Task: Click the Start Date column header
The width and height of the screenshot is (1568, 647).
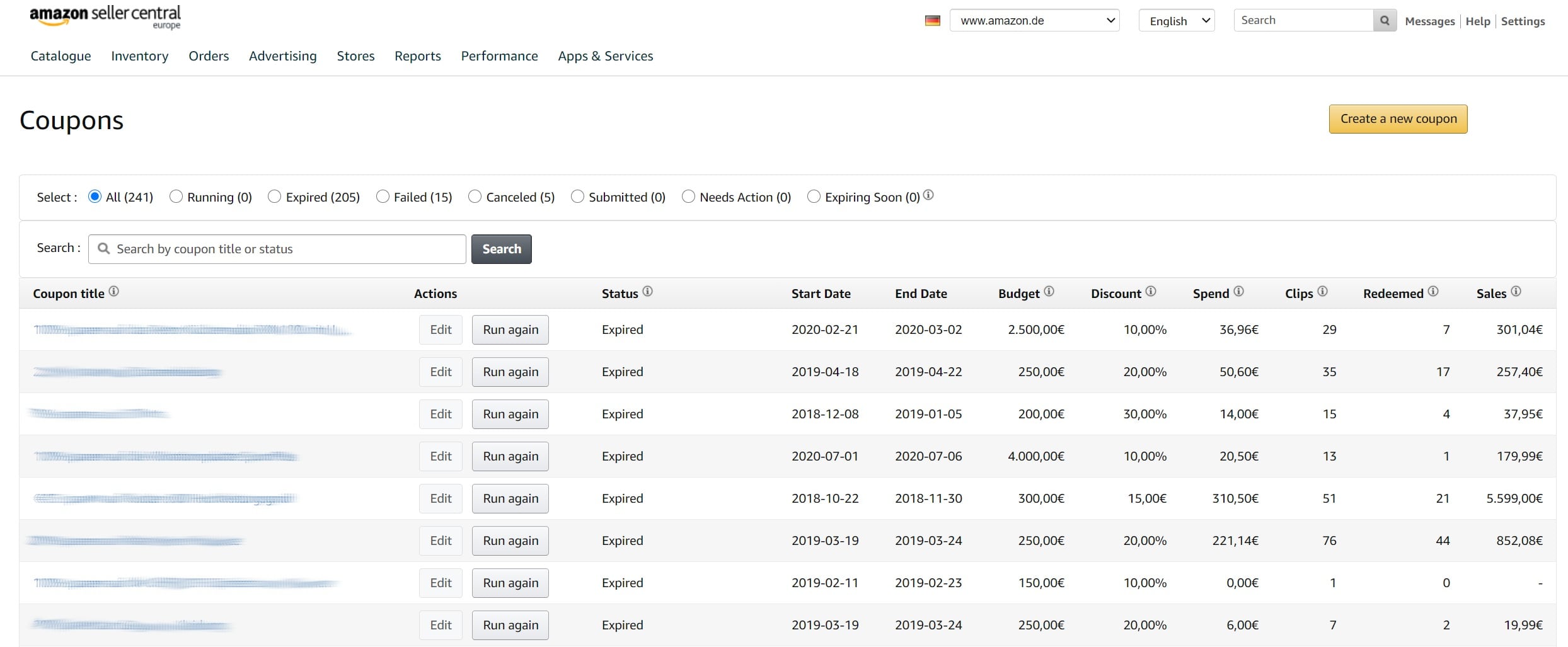Action: pyautogui.click(x=821, y=294)
